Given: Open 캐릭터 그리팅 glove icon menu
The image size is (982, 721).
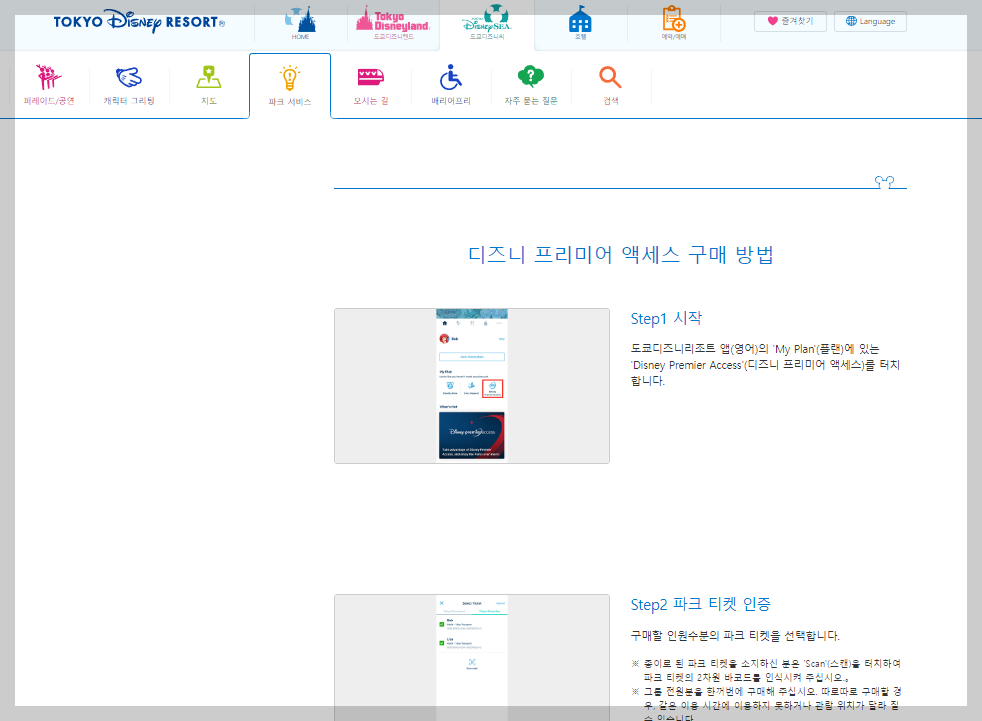Looking at the screenshot, I should tap(129, 85).
